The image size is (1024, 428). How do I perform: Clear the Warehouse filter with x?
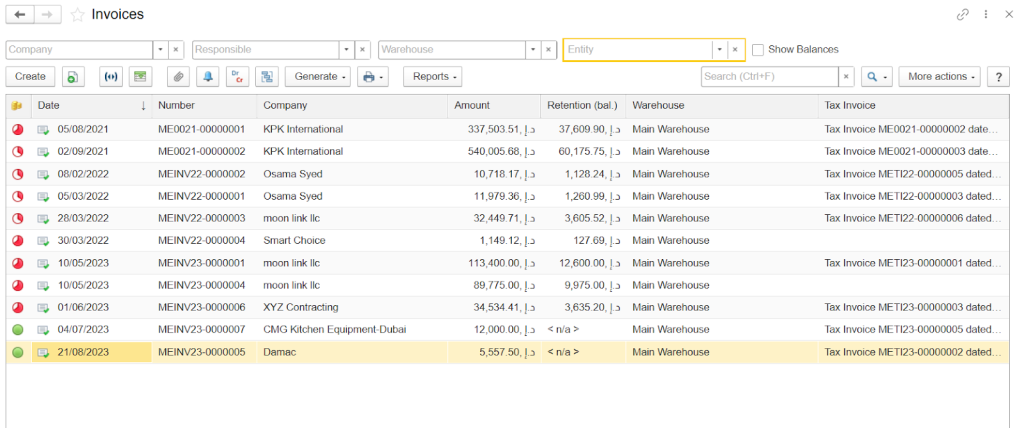549,50
